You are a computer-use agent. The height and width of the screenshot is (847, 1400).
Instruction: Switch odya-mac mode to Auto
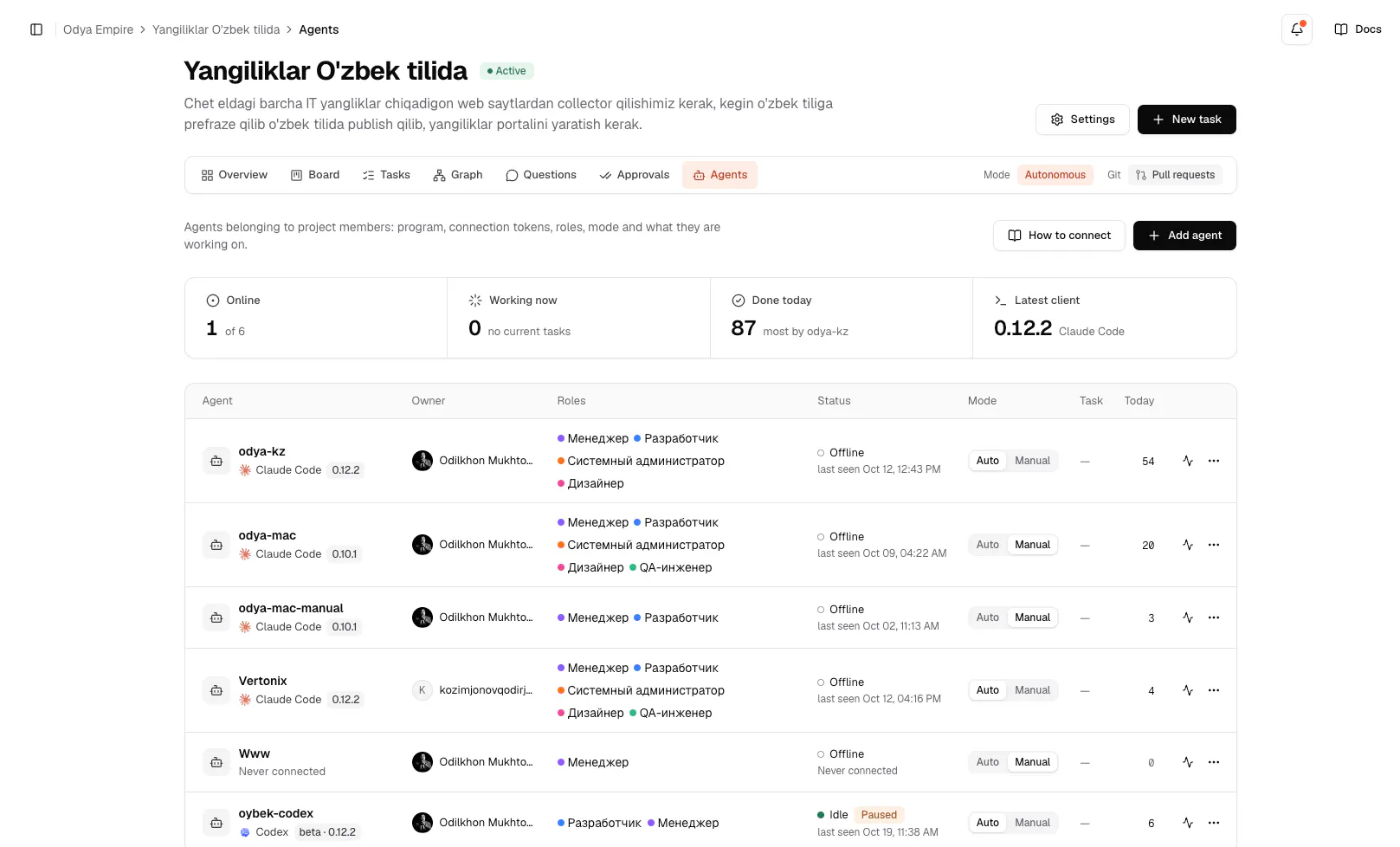pos(988,545)
